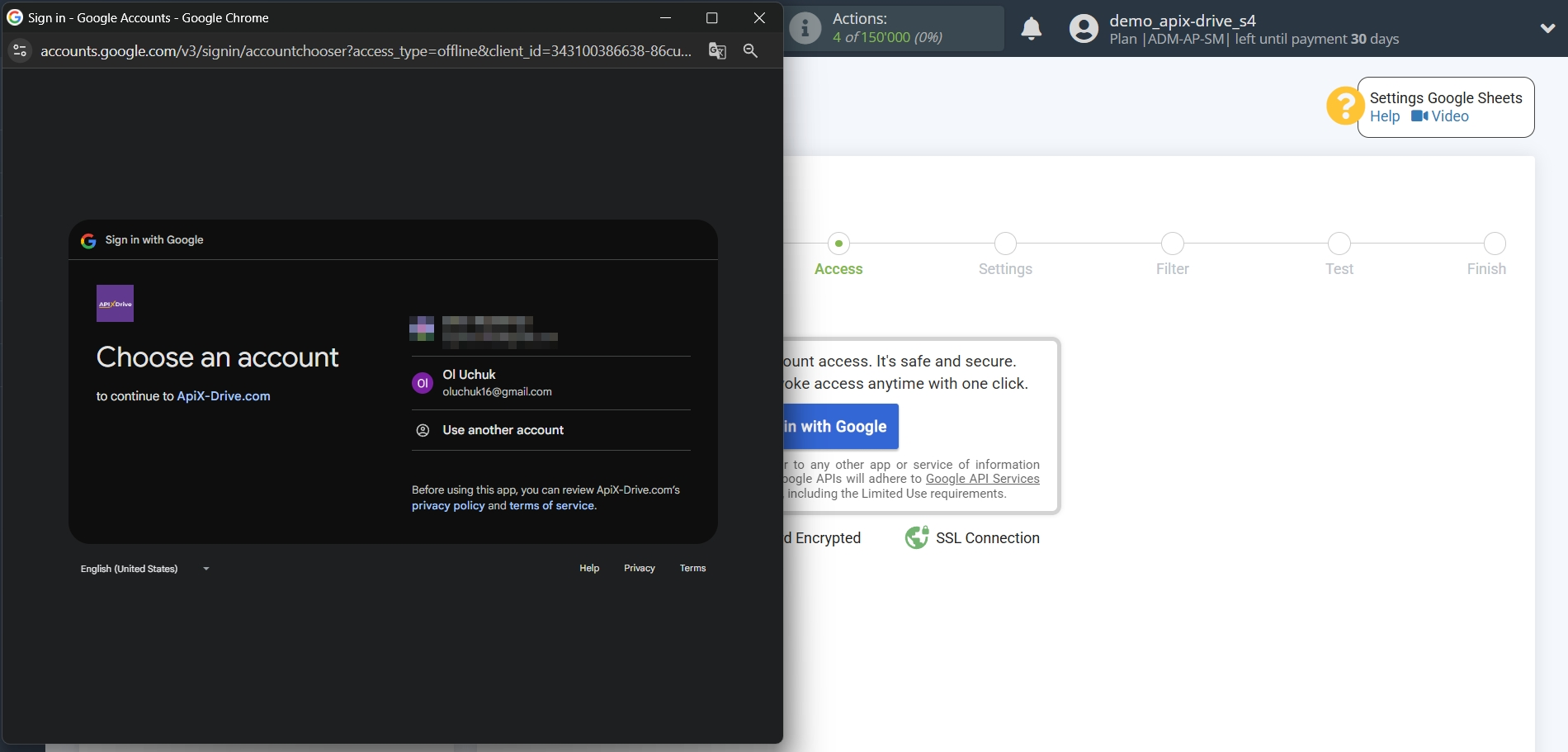Click the yellow question mark help icon
This screenshot has height=752, width=1568.
(1344, 106)
